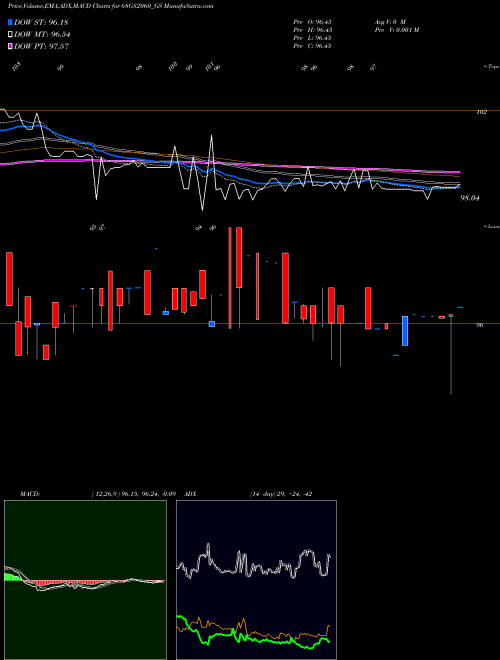This screenshot has width=500, height=660.
Task: Click the chart title mentioning MunafaSutra.com
Action: point(111,6)
